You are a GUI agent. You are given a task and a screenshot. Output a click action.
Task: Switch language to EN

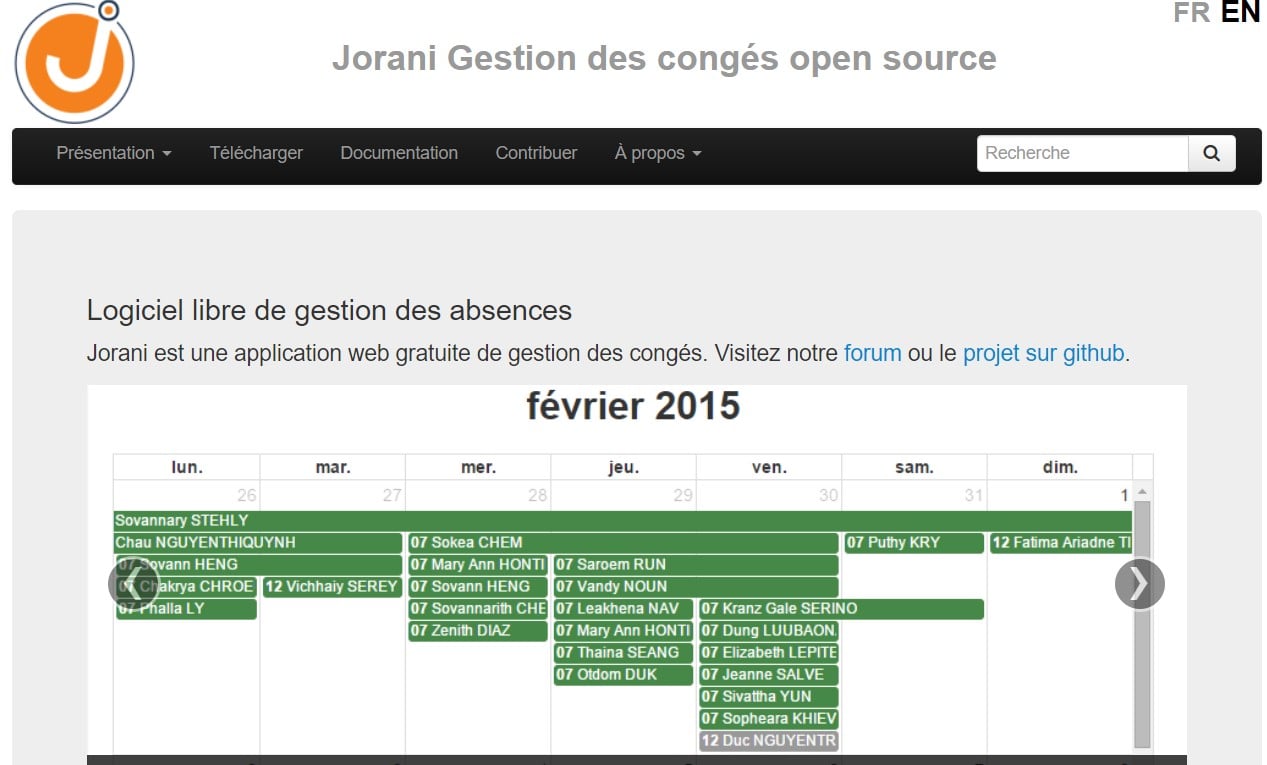(x=1241, y=12)
